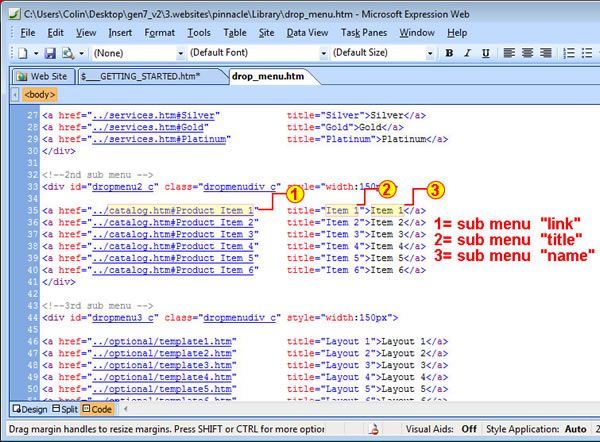Open the Task Panes menu
Image resolution: width=600 pixels, height=442 pixels.
pyautogui.click(x=362, y=32)
